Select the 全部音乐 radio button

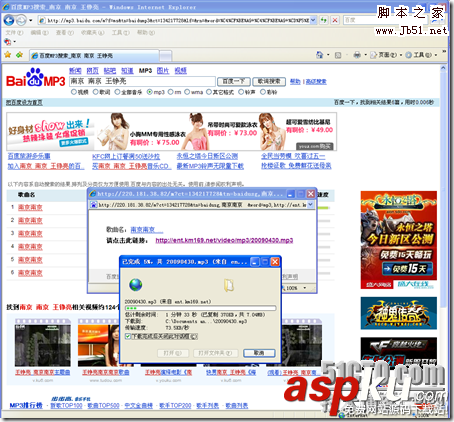click(117, 92)
